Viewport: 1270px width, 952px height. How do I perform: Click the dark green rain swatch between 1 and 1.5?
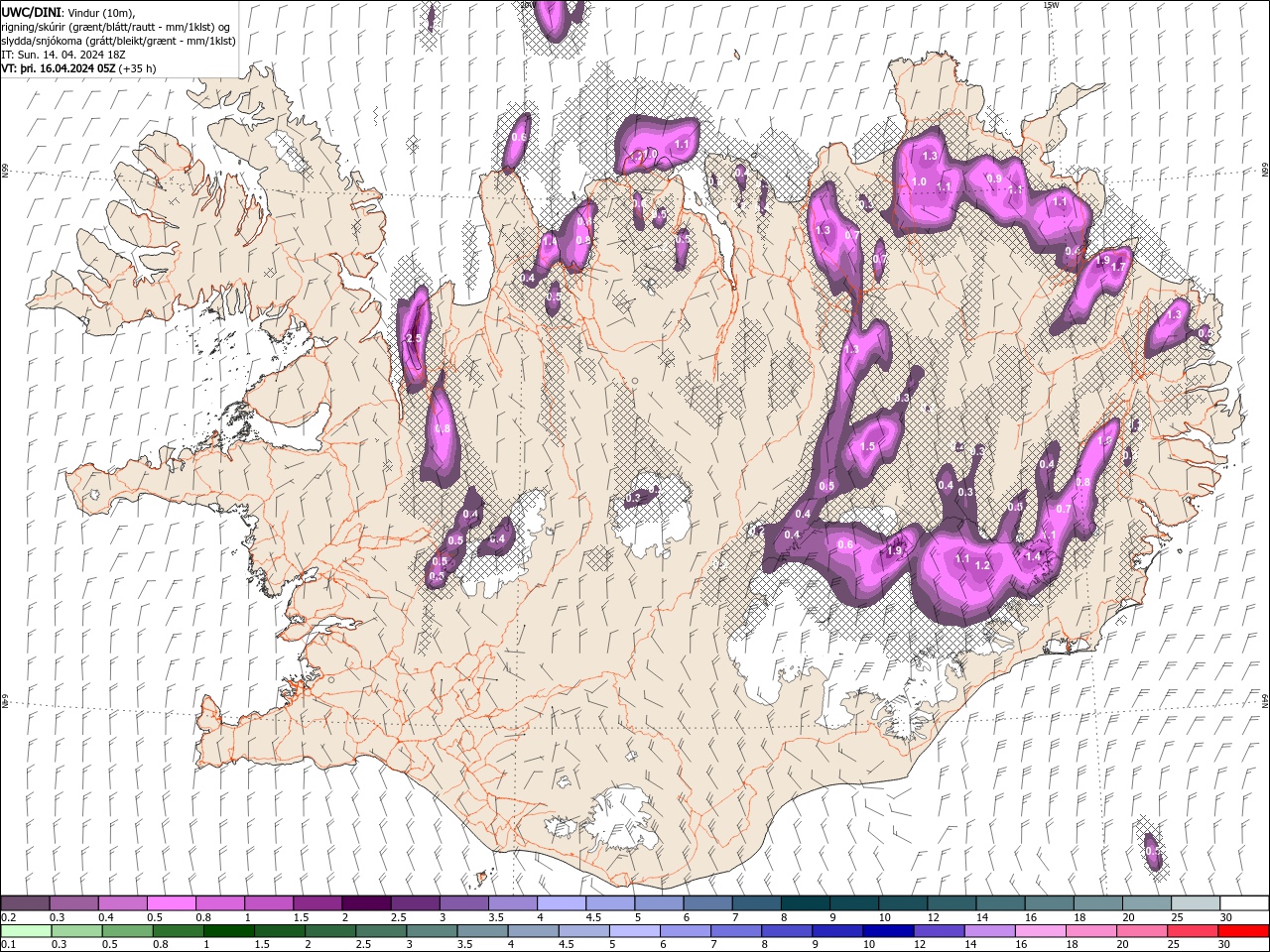coord(229,931)
